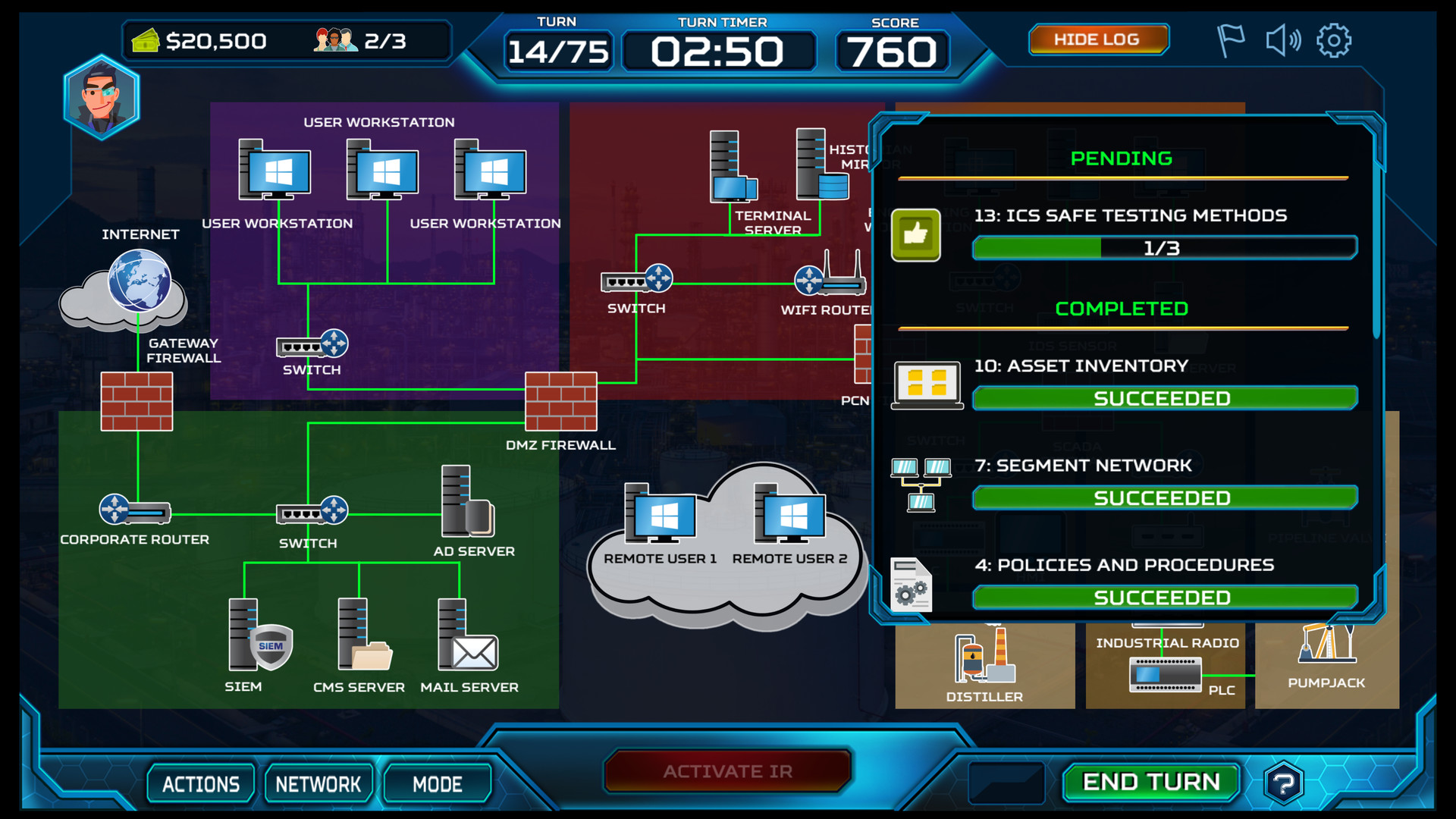1456x819 pixels.
Task: Open the Mode menu
Action: coord(438,784)
